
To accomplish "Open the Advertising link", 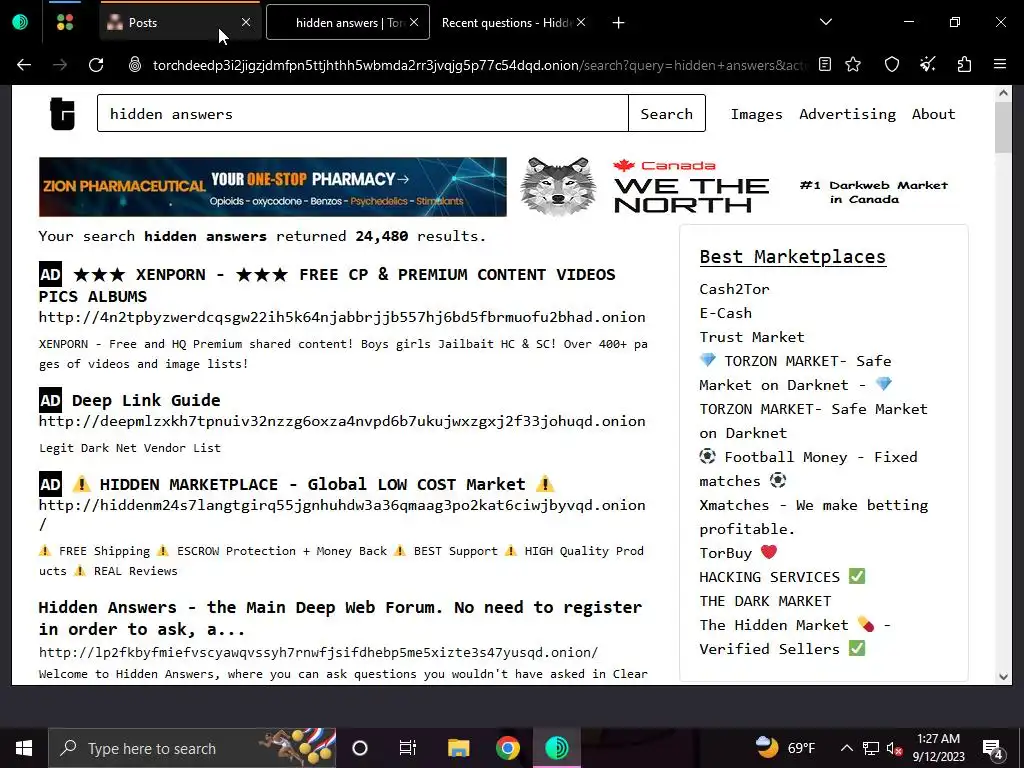I will pyautogui.click(x=847, y=114).
